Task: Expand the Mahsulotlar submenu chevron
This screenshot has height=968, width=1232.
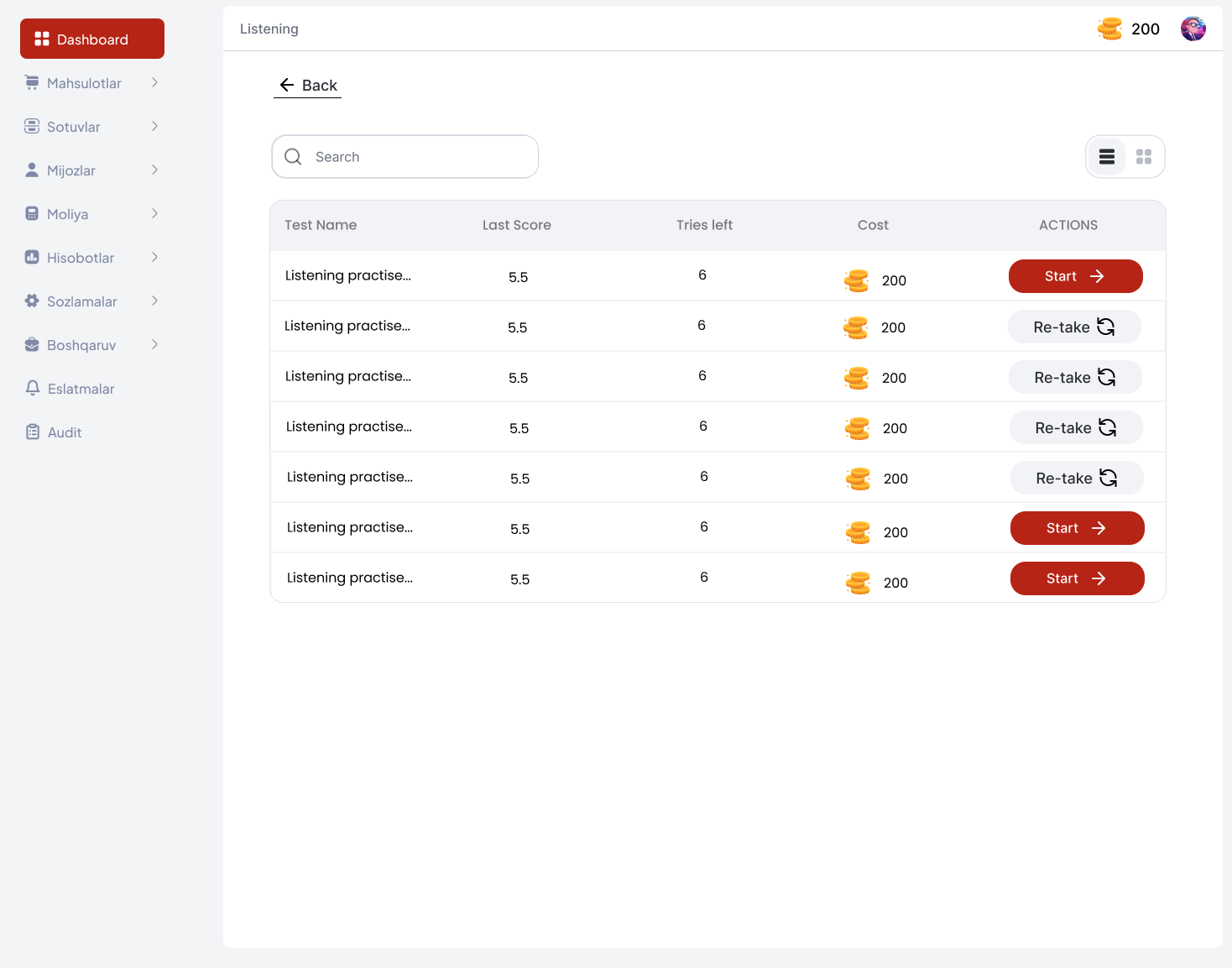Action: click(x=154, y=82)
